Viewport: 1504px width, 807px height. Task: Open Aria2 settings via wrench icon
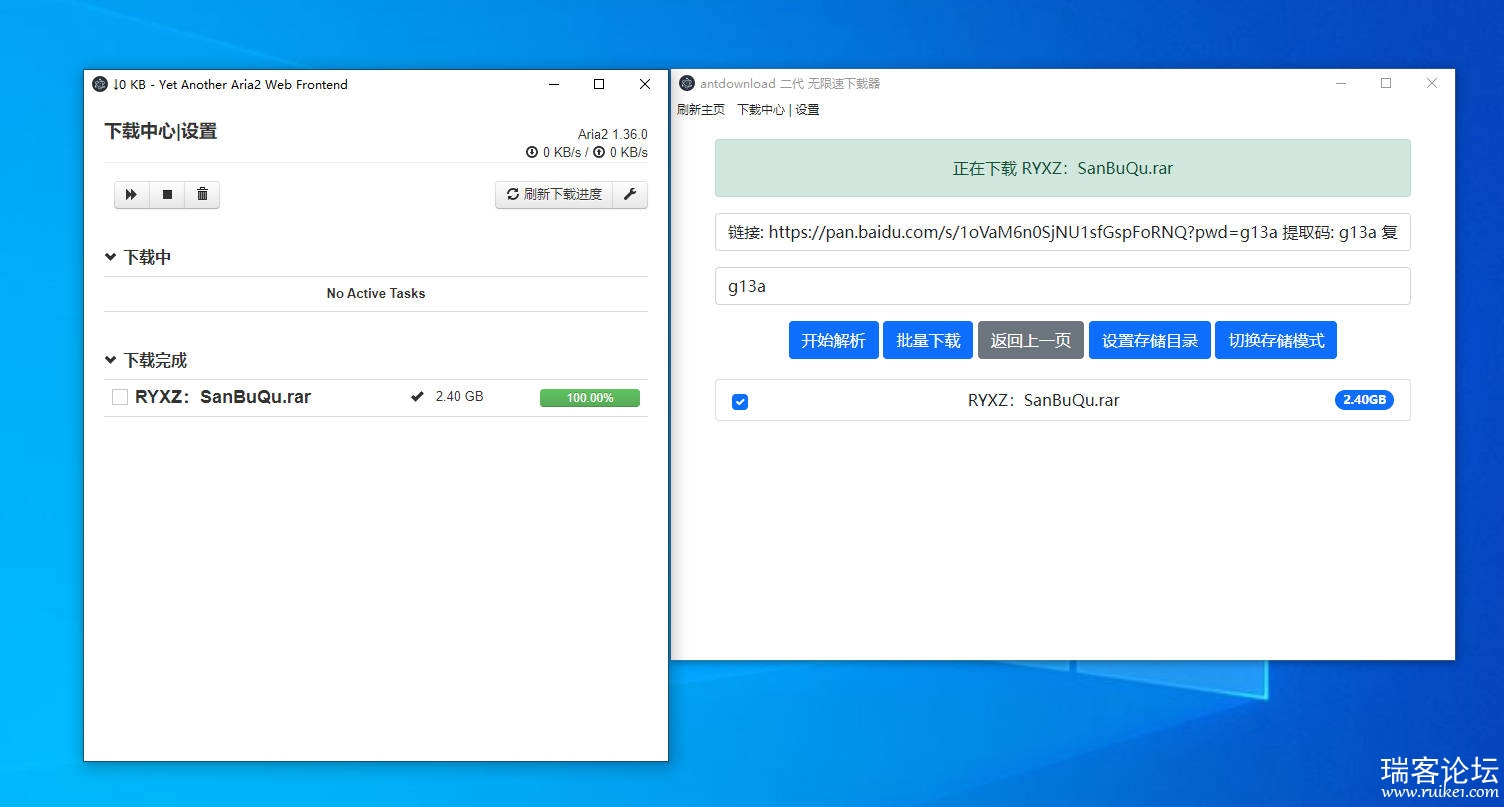click(x=630, y=194)
